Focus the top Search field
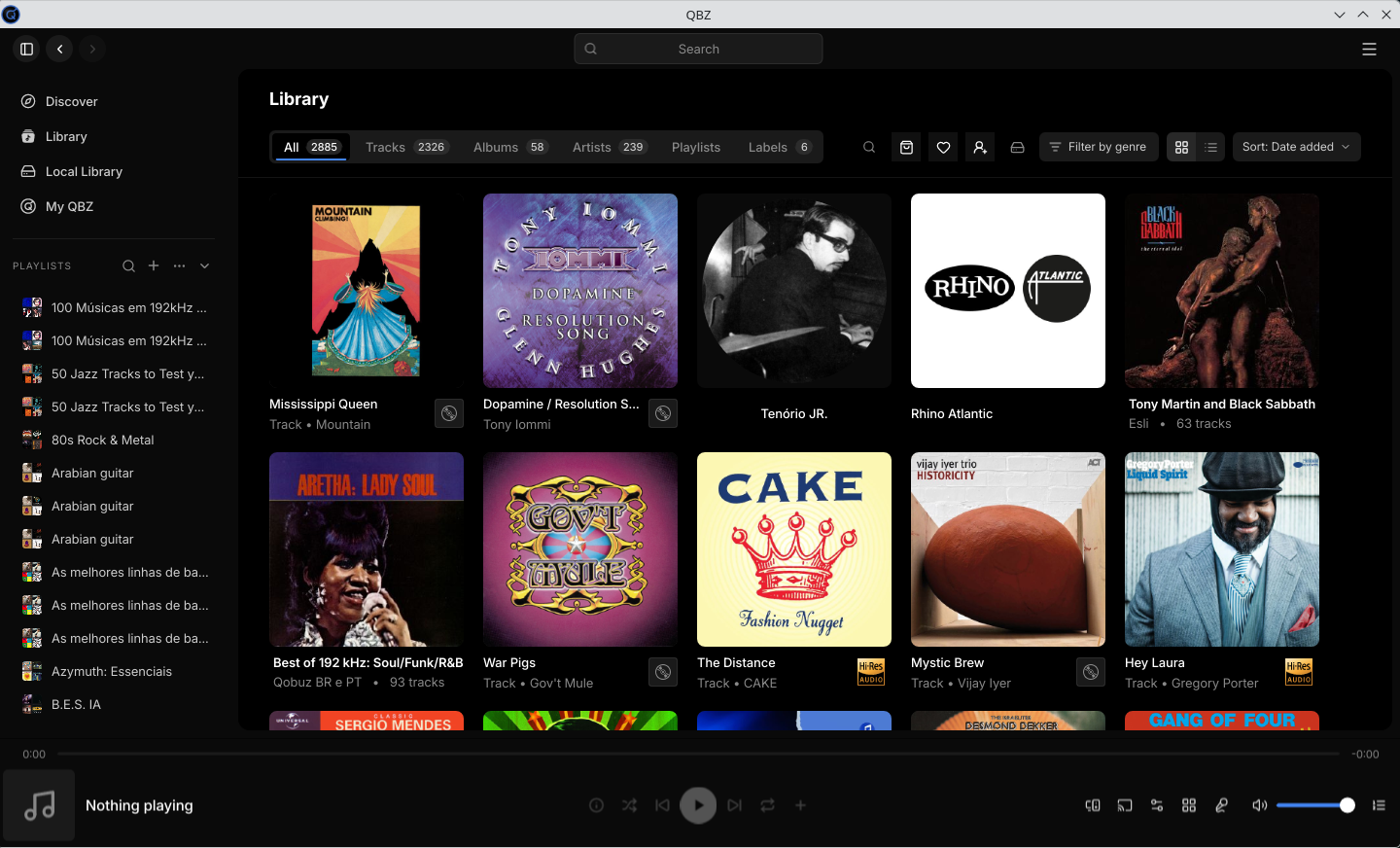Image resolution: width=1400 pixels, height=848 pixels. tap(698, 49)
